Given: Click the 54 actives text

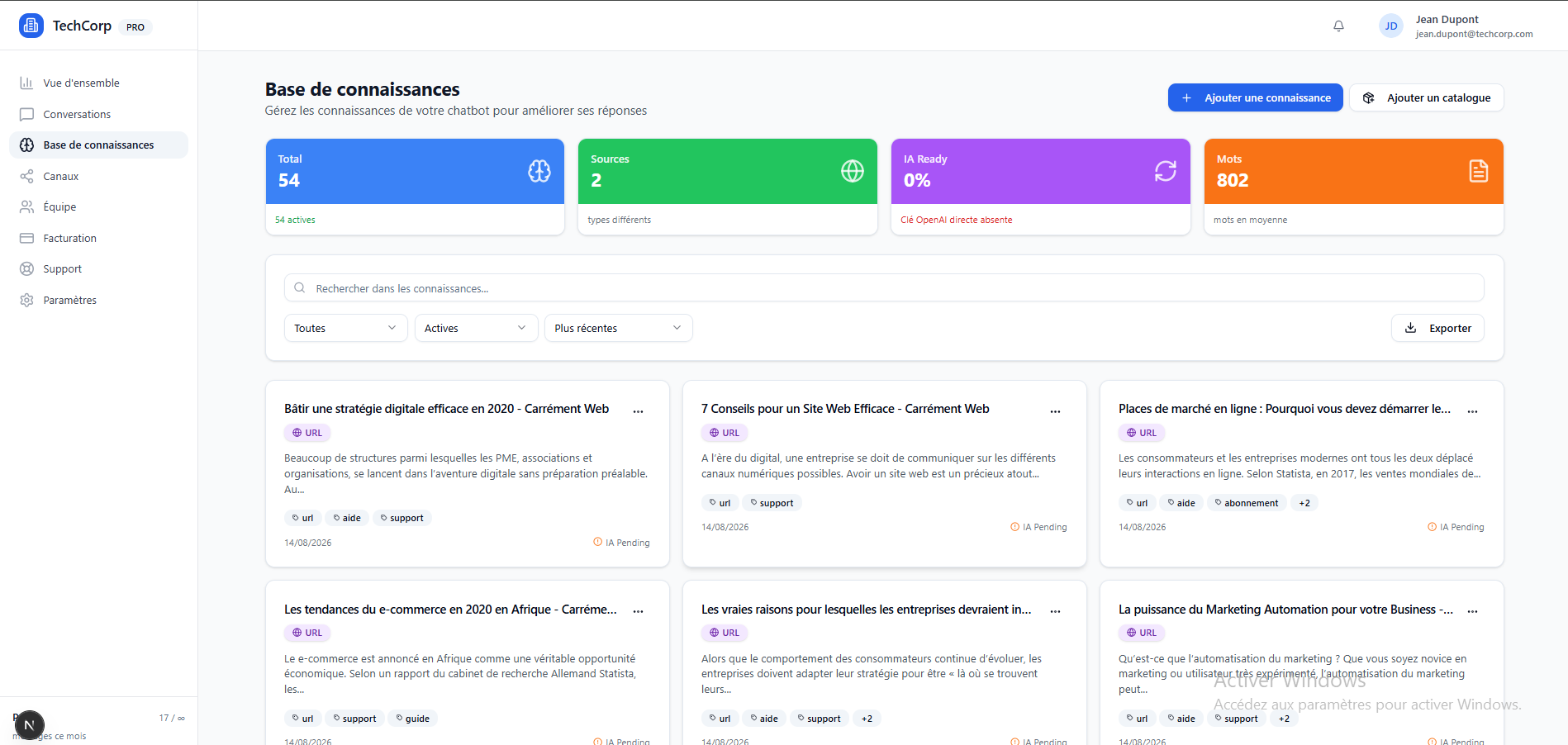Looking at the screenshot, I should [x=295, y=220].
